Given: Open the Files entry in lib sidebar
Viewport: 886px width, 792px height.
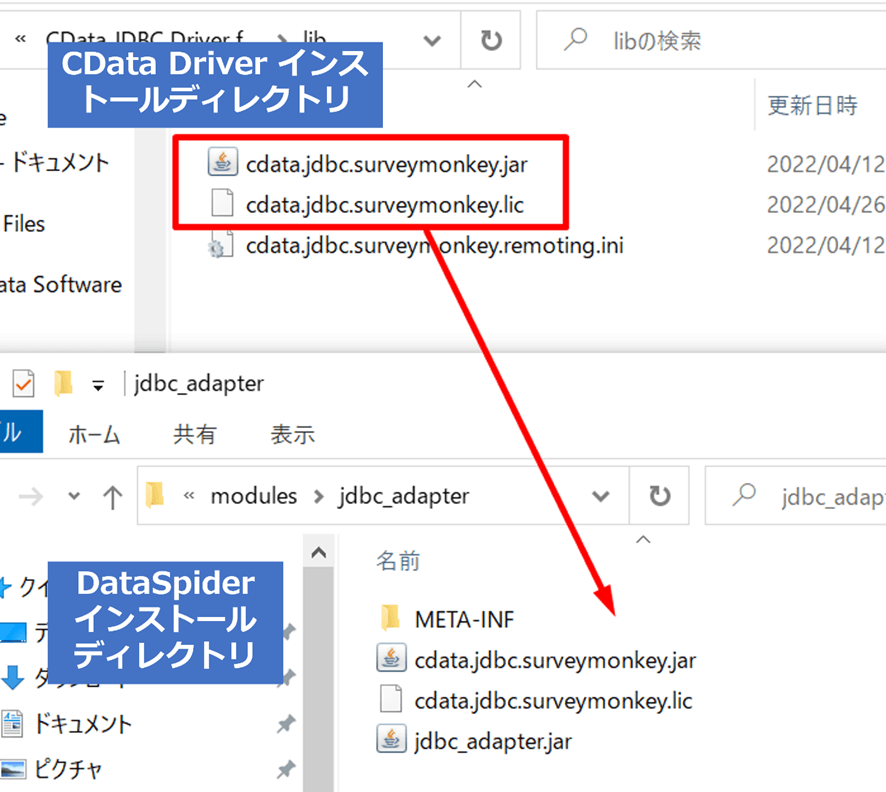Looking at the screenshot, I should 24,224.
